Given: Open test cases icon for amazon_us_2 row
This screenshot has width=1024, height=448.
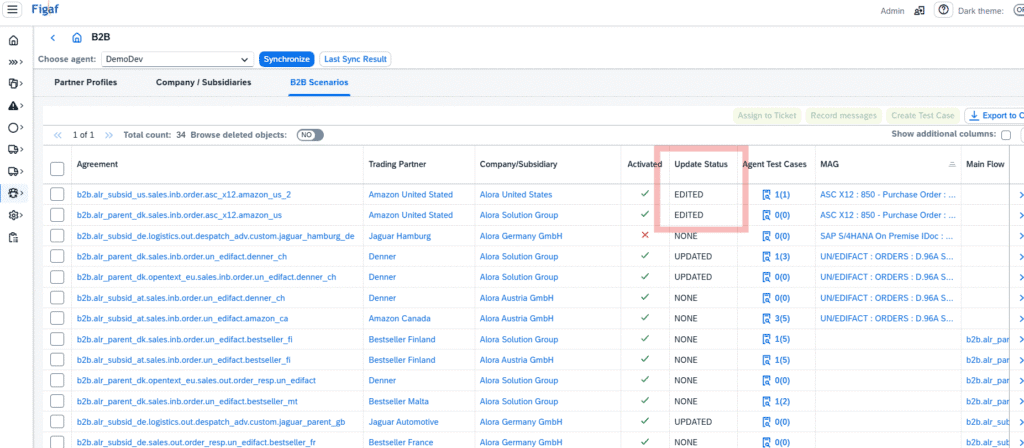Looking at the screenshot, I should pos(767,195).
